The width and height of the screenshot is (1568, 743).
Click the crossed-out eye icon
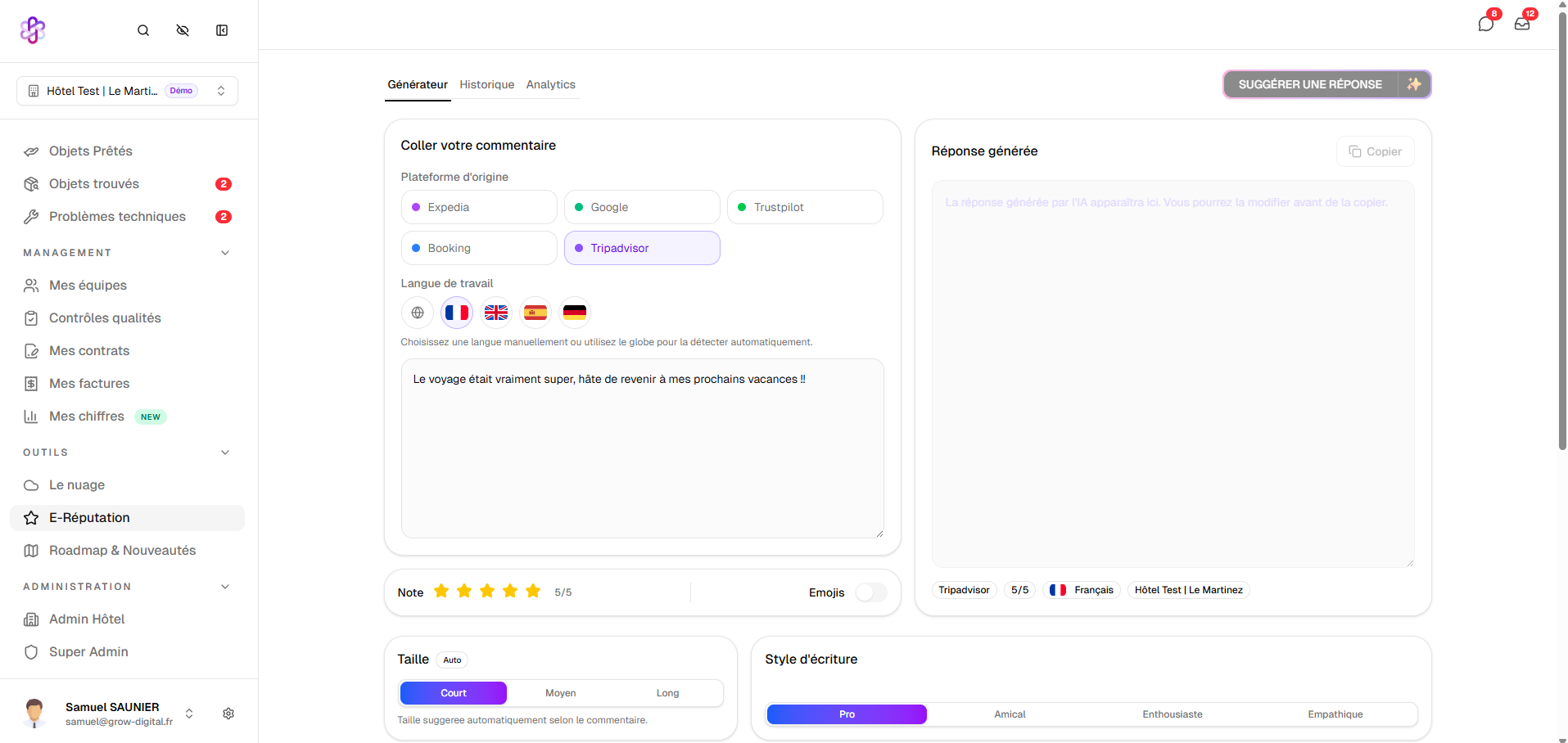pyautogui.click(x=183, y=30)
